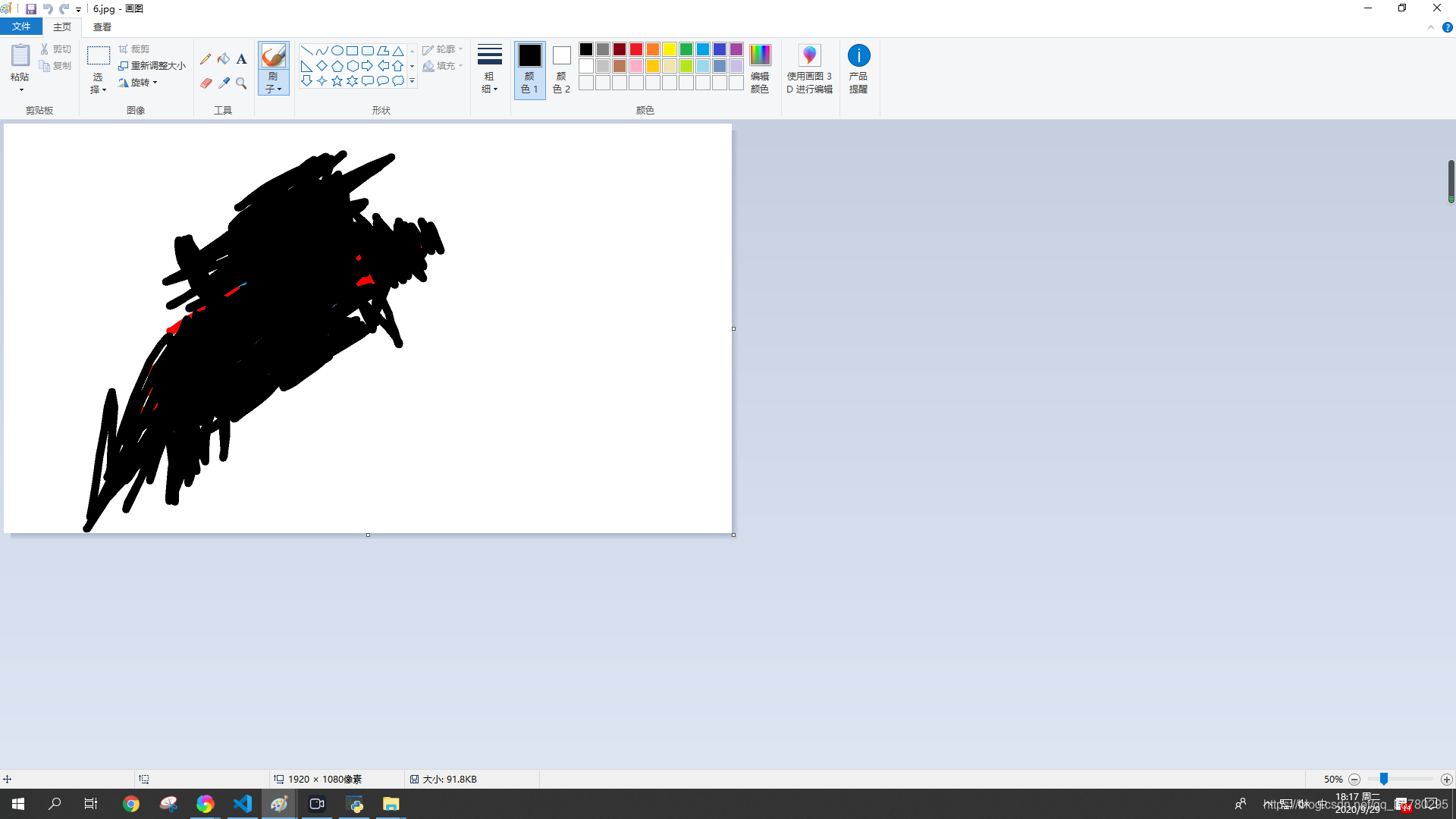
Task: Click the Resize image button
Action: click(152, 66)
